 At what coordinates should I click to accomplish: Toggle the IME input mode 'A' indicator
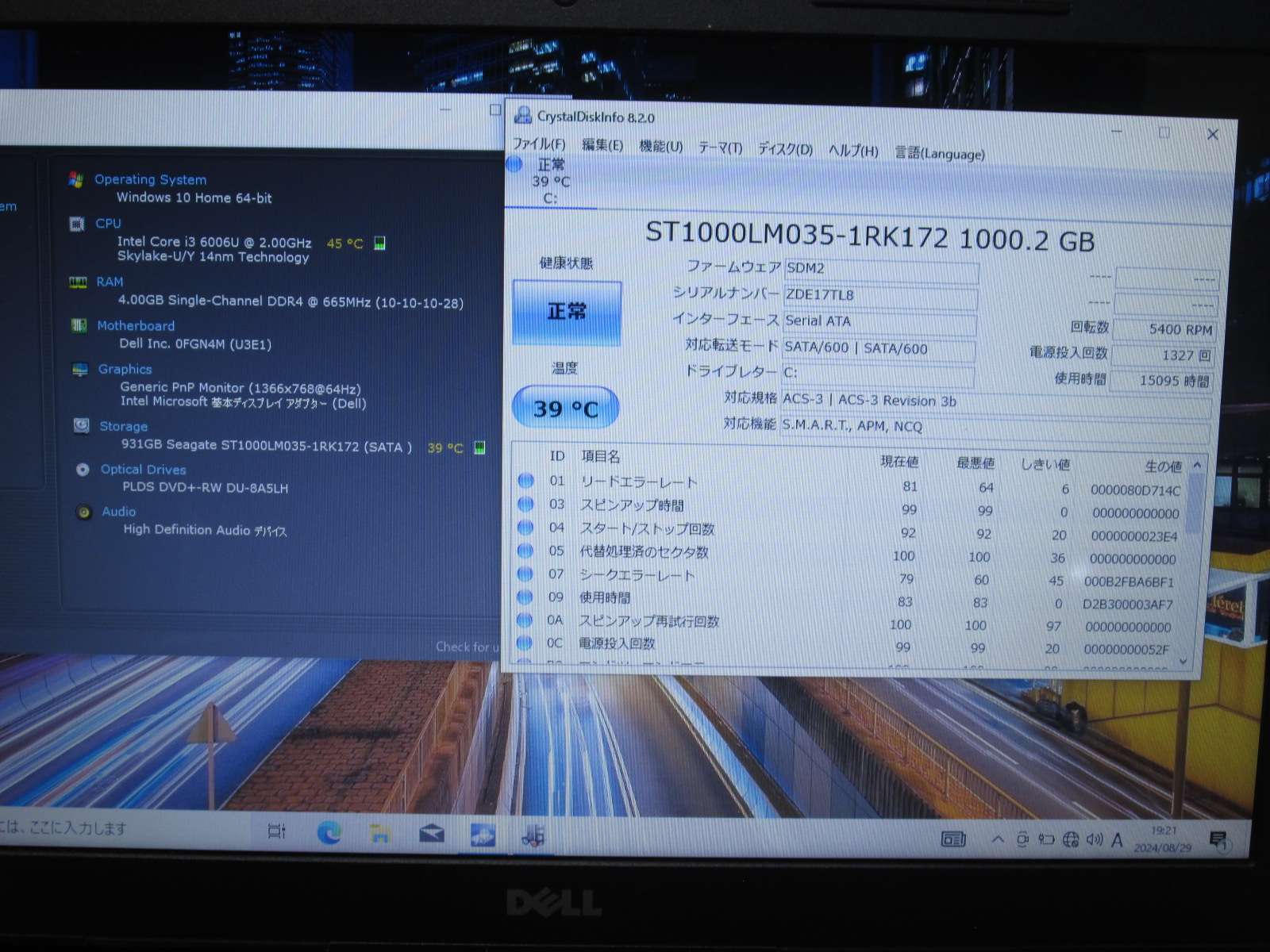pyautogui.click(x=1115, y=839)
